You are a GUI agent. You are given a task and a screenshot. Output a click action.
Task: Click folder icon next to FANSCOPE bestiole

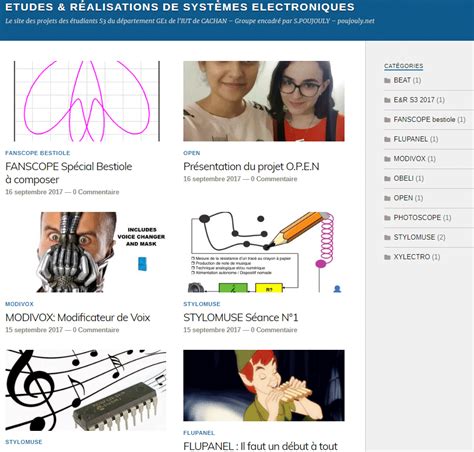click(x=387, y=120)
